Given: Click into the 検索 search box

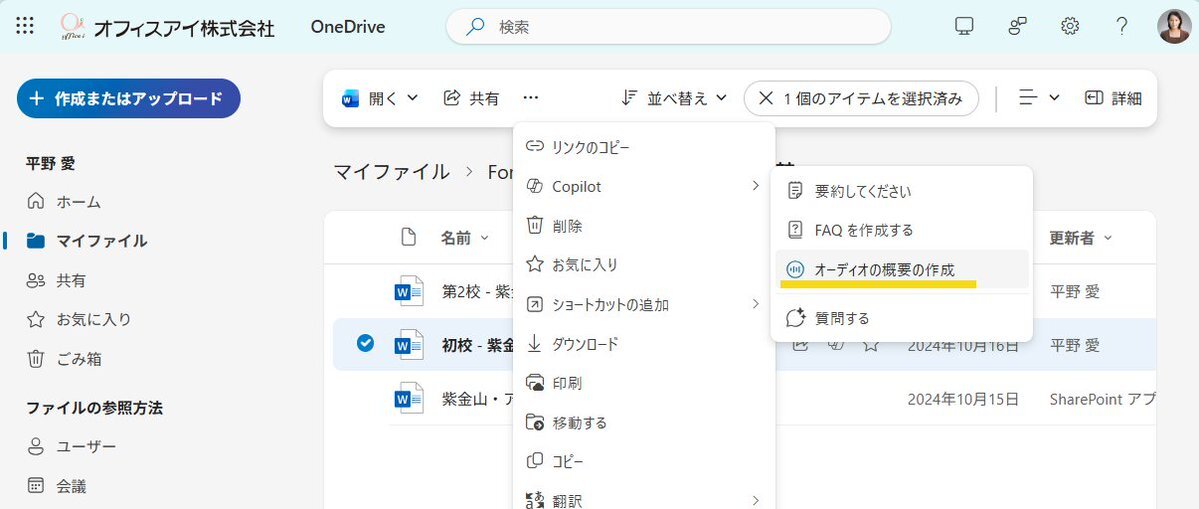Looking at the screenshot, I should coord(680,27).
